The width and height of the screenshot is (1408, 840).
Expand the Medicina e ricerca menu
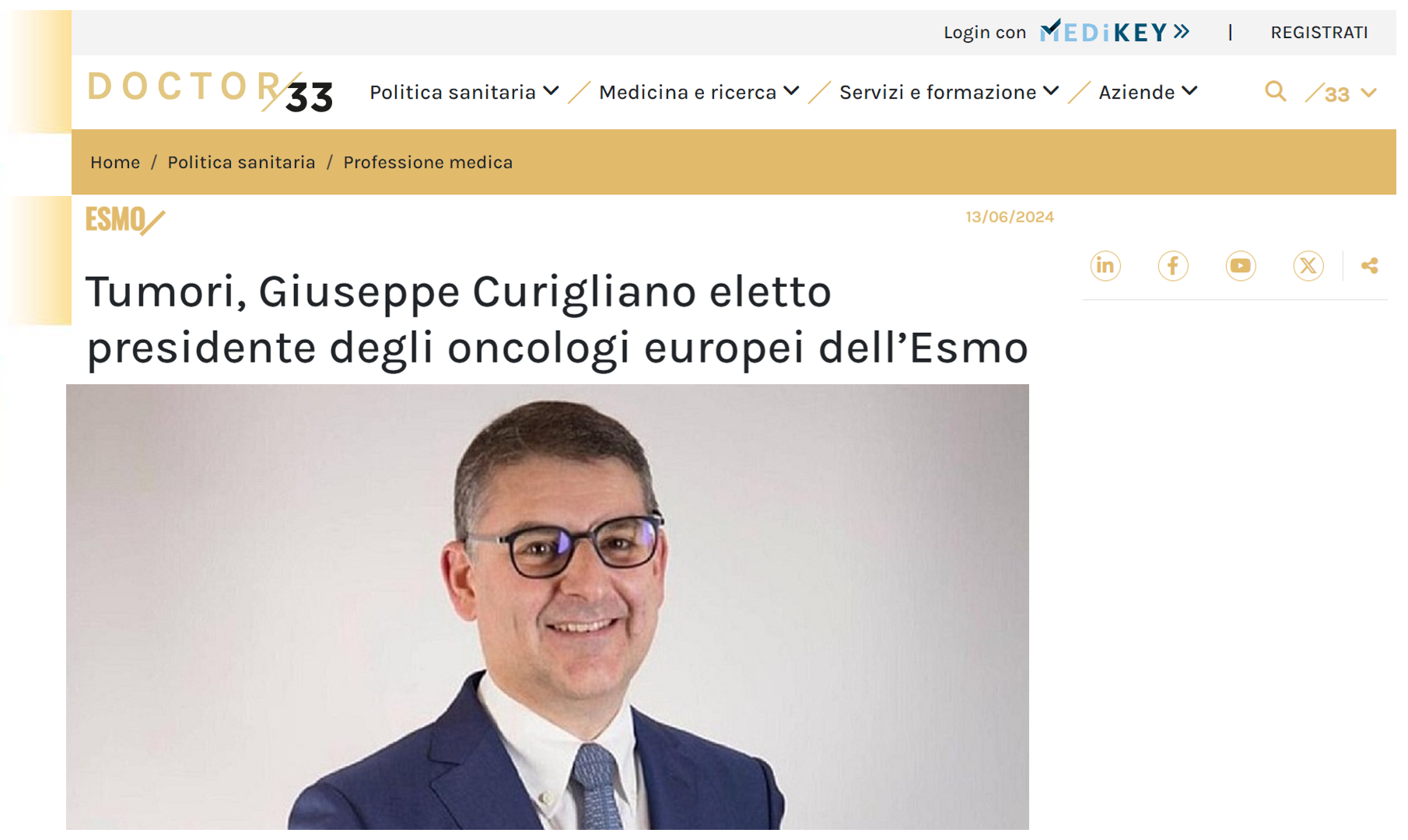[699, 92]
